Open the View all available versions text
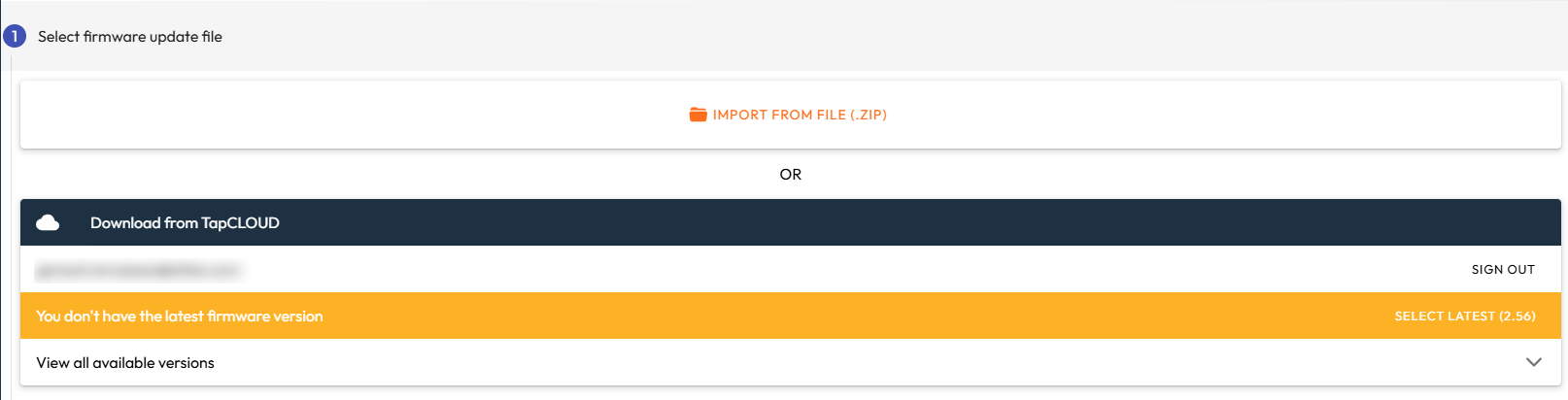Viewport: 1568px width, 400px height. [x=125, y=363]
